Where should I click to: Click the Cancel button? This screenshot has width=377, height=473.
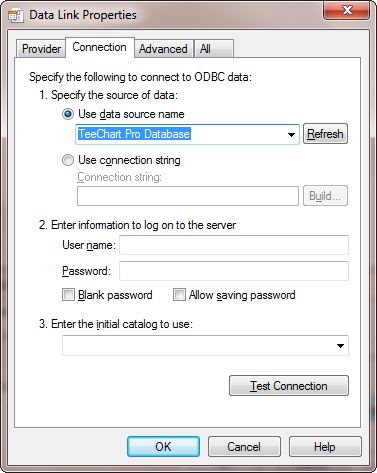244,447
